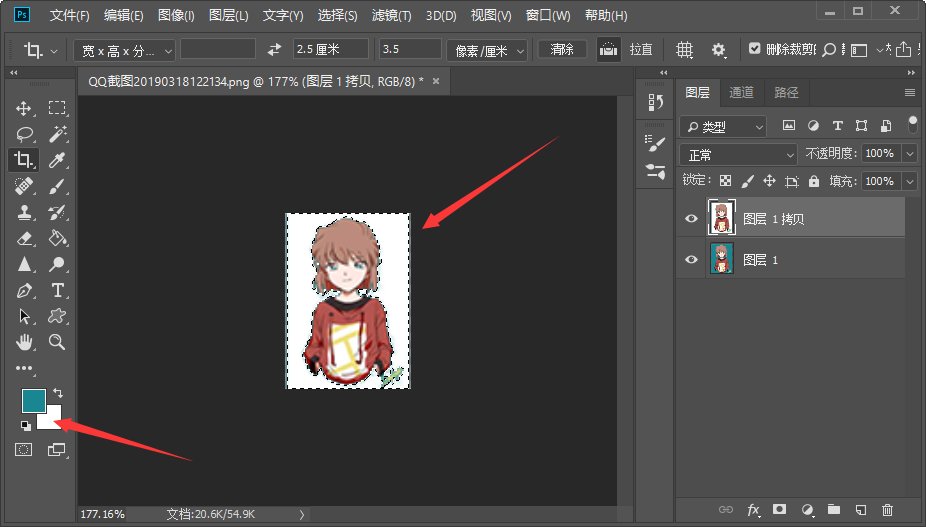926x527 pixels.
Task: Open the crop ratio preset dropdown
Action: [124, 51]
